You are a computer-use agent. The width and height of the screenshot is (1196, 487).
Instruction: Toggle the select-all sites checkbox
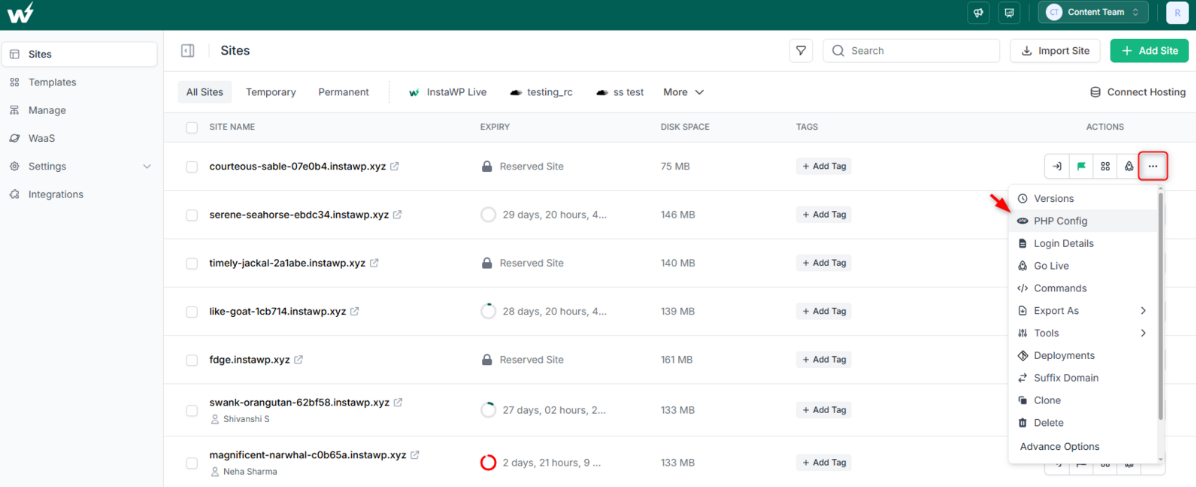192,127
